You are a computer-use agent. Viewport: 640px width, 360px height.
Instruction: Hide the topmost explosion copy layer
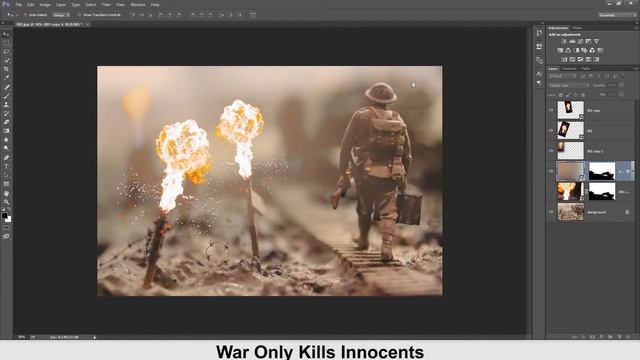point(551,110)
